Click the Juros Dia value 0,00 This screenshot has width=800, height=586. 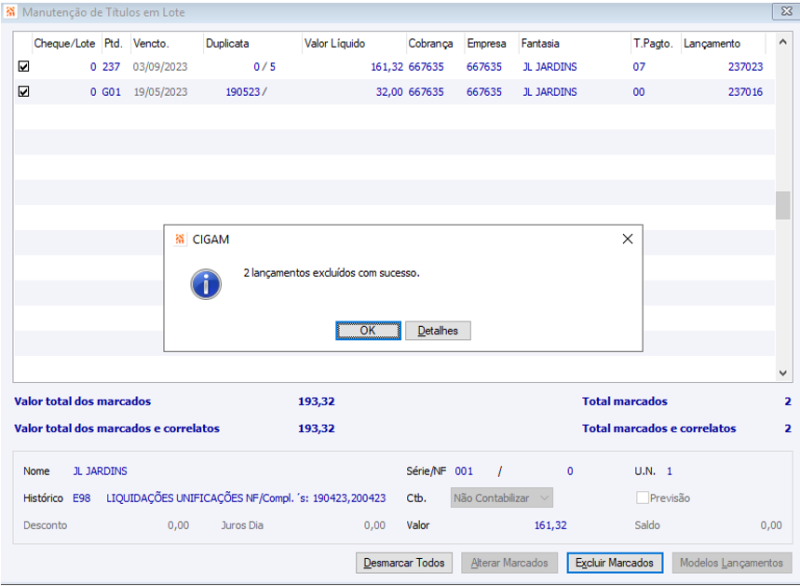click(x=374, y=525)
